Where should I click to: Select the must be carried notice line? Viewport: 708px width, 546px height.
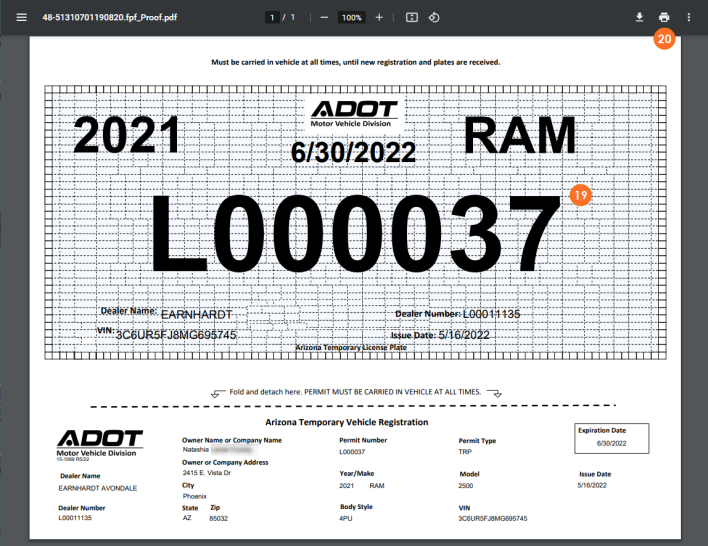coord(356,62)
